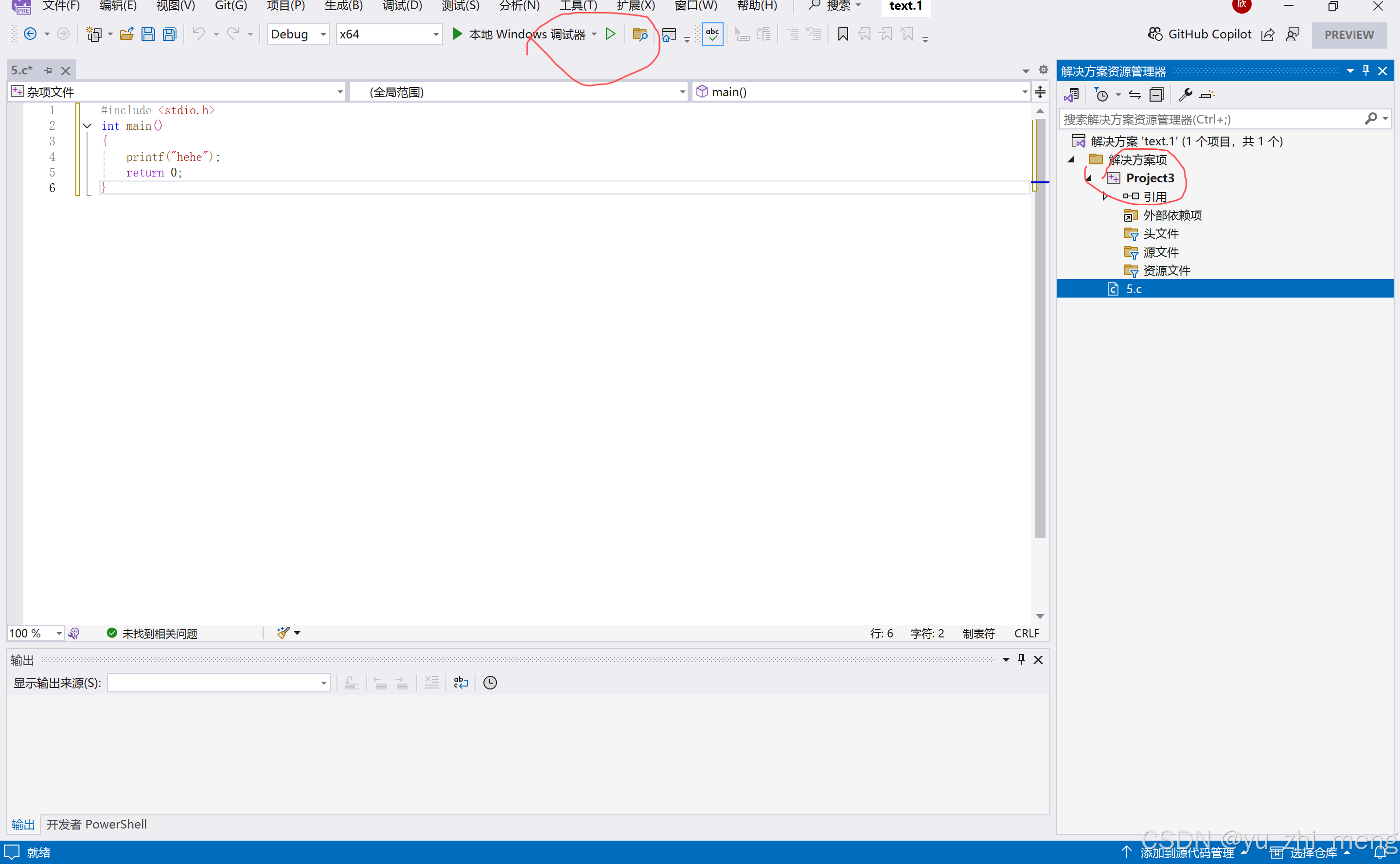Collapse the Project3 tree node

tap(1089, 178)
